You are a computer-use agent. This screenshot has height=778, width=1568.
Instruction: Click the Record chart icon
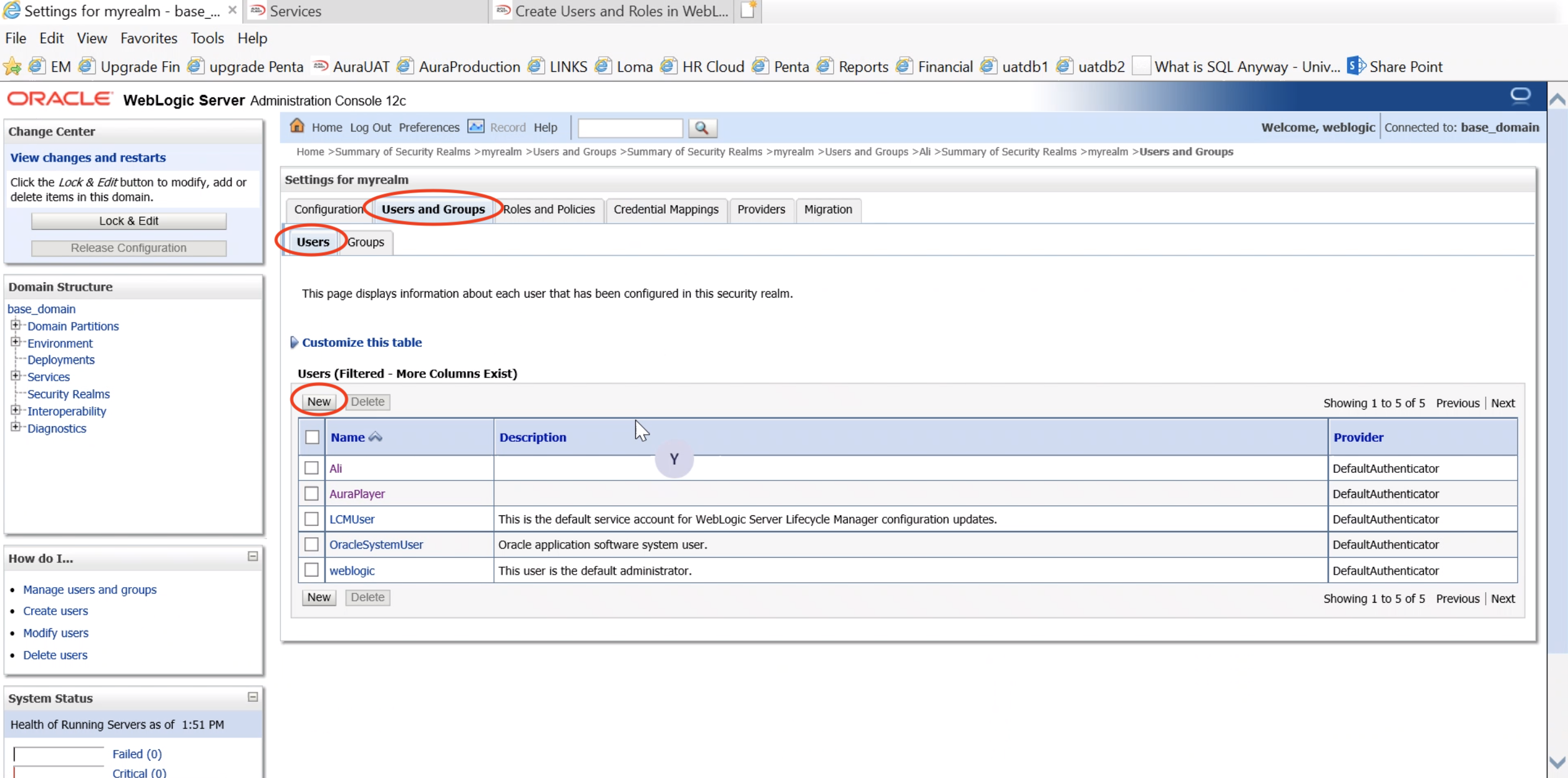(x=476, y=127)
